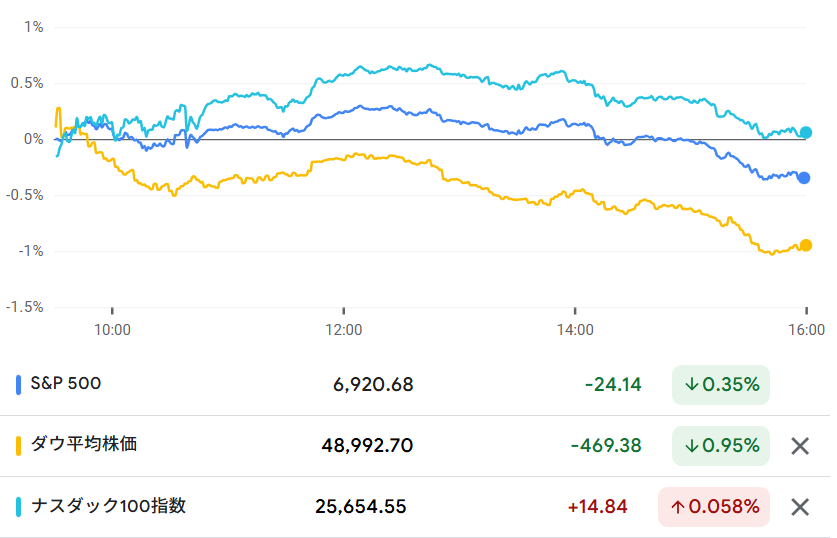Screen dimensions: 837x538
Task: Click the S&P 500 end-of-day chart dot
Action: [x=804, y=178]
